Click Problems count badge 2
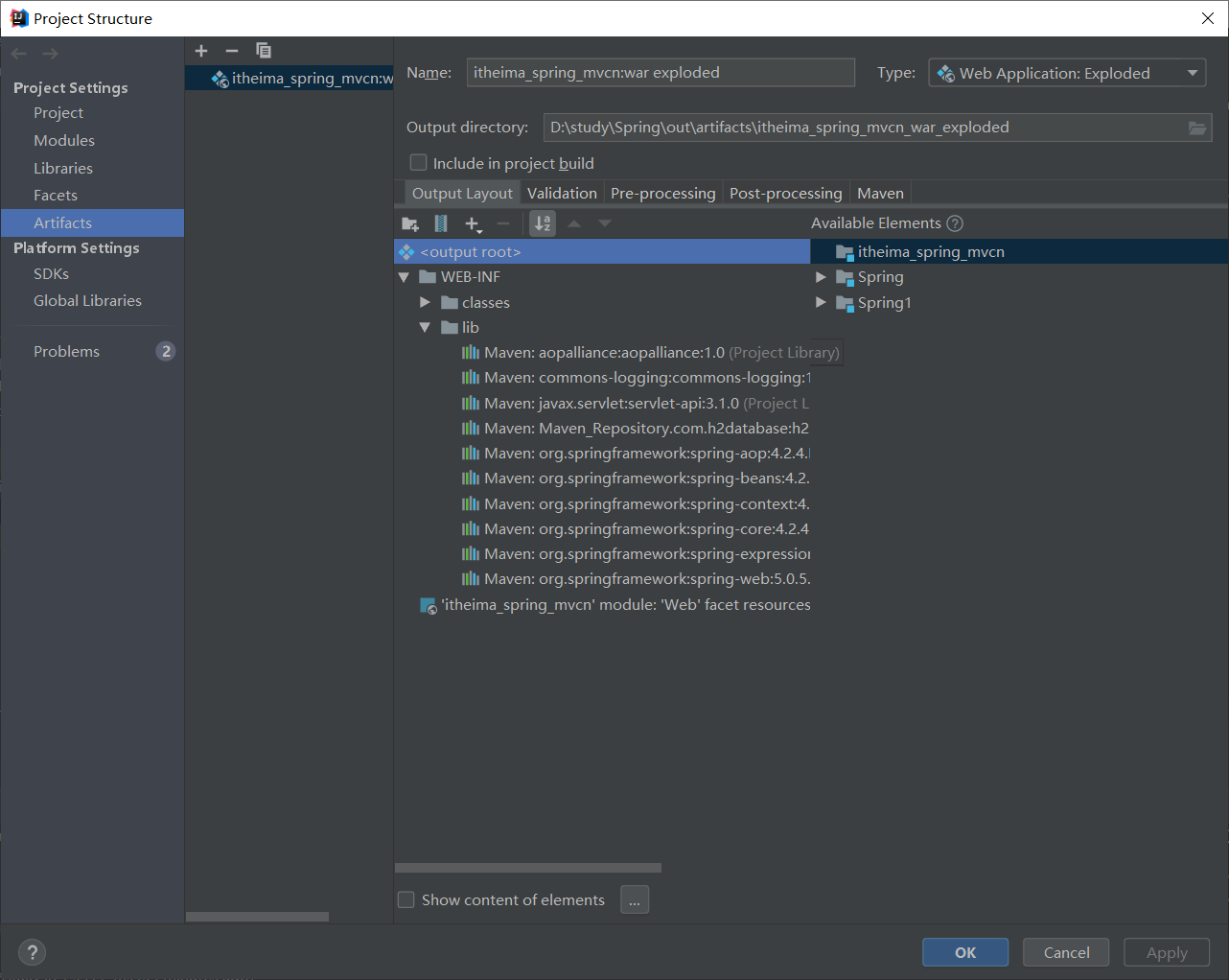The image size is (1229, 980). pyautogui.click(x=166, y=351)
